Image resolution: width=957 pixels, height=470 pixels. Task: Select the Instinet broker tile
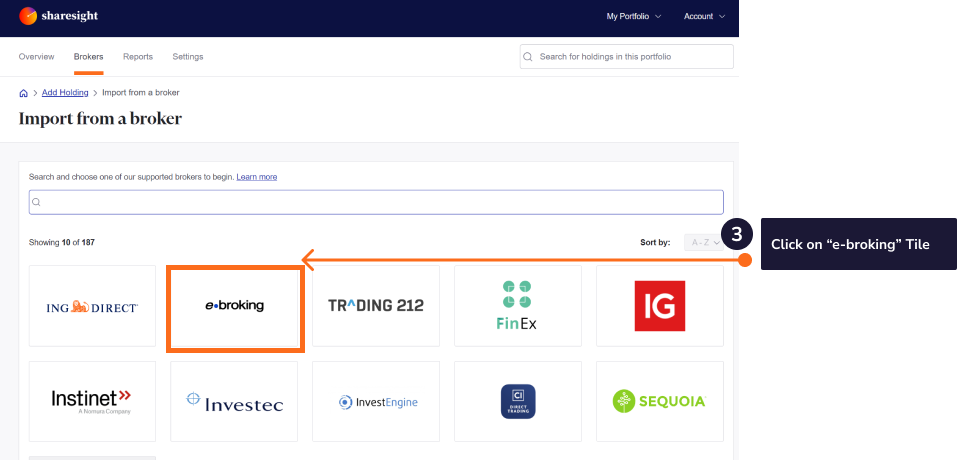click(x=92, y=402)
